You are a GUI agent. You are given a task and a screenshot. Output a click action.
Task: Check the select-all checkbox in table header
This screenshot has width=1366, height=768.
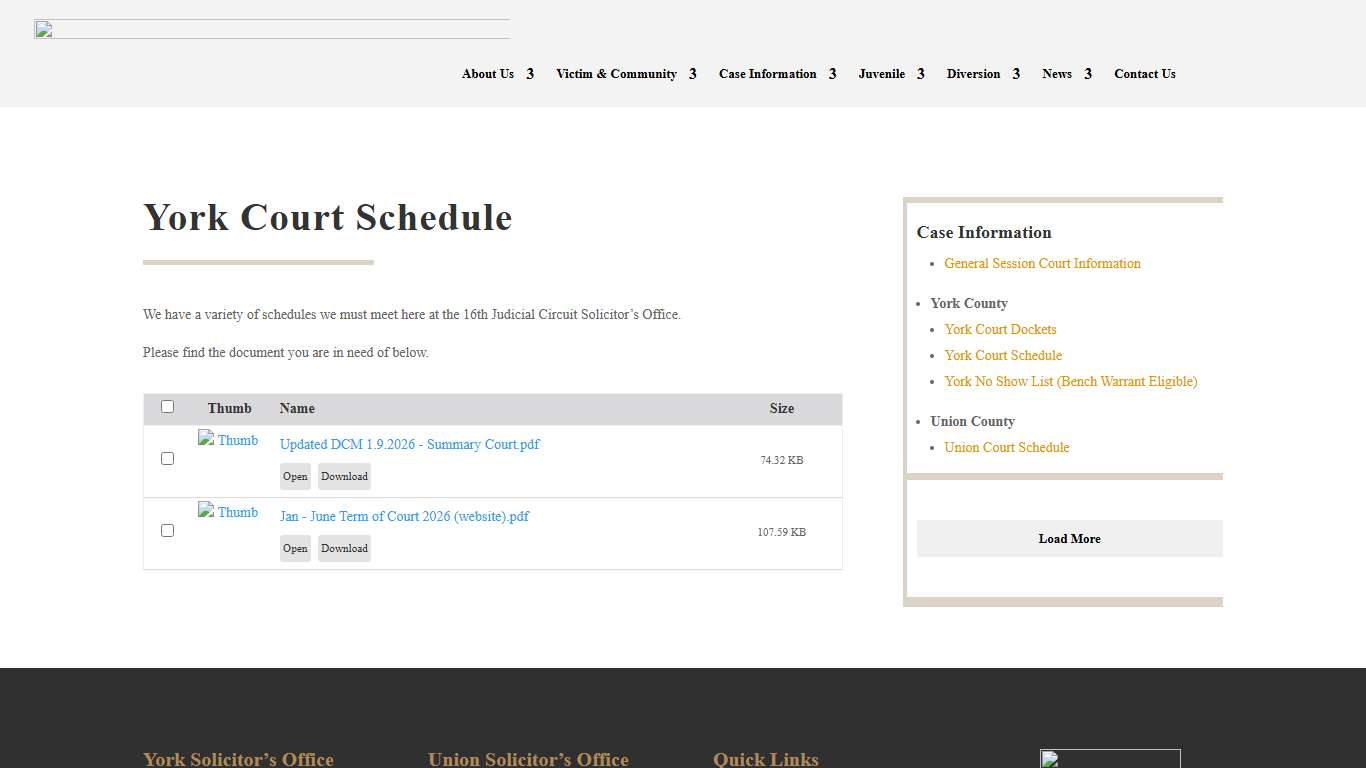point(167,406)
